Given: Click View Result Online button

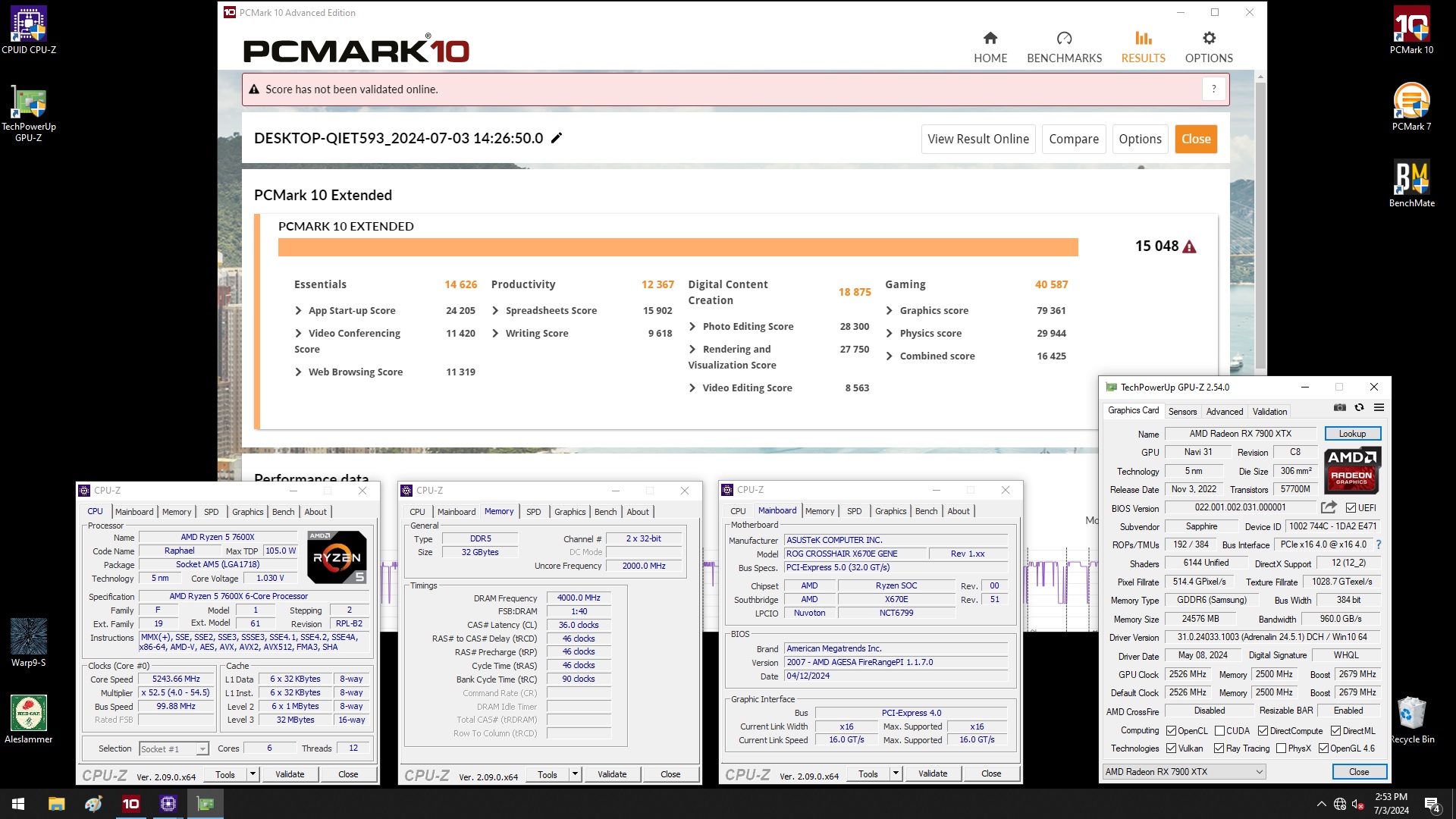Looking at the screenshot, I should pos(978,139).
